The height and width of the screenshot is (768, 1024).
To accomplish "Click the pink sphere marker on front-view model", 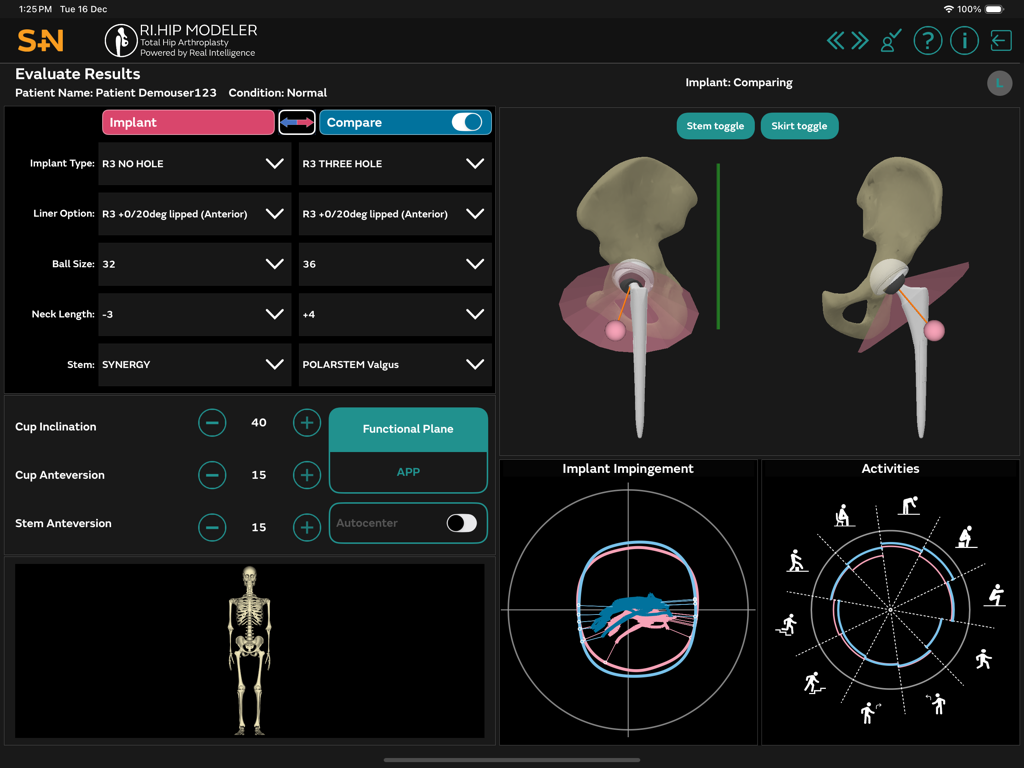I will 615,330.
